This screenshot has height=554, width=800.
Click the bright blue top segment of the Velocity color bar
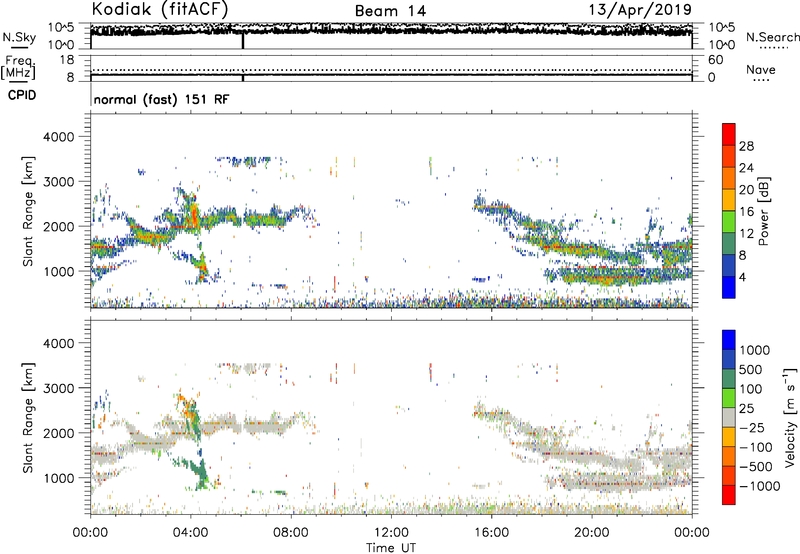[729, 340]
